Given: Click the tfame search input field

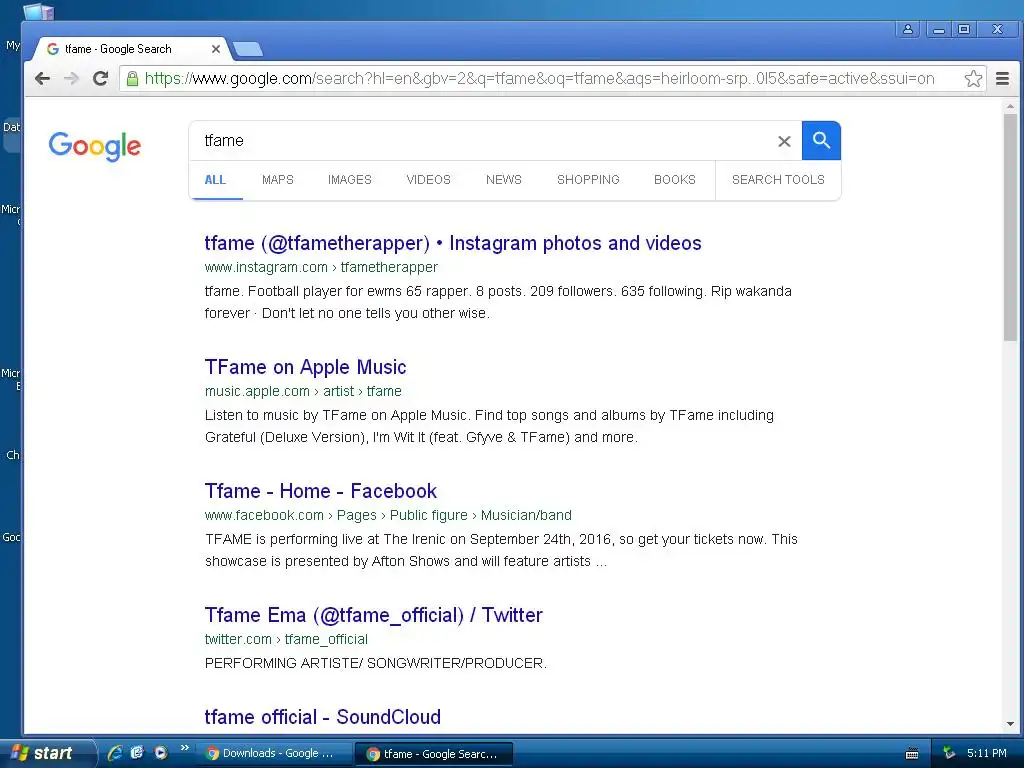Looking at the screenshot, I should click(x=483, y=140).
